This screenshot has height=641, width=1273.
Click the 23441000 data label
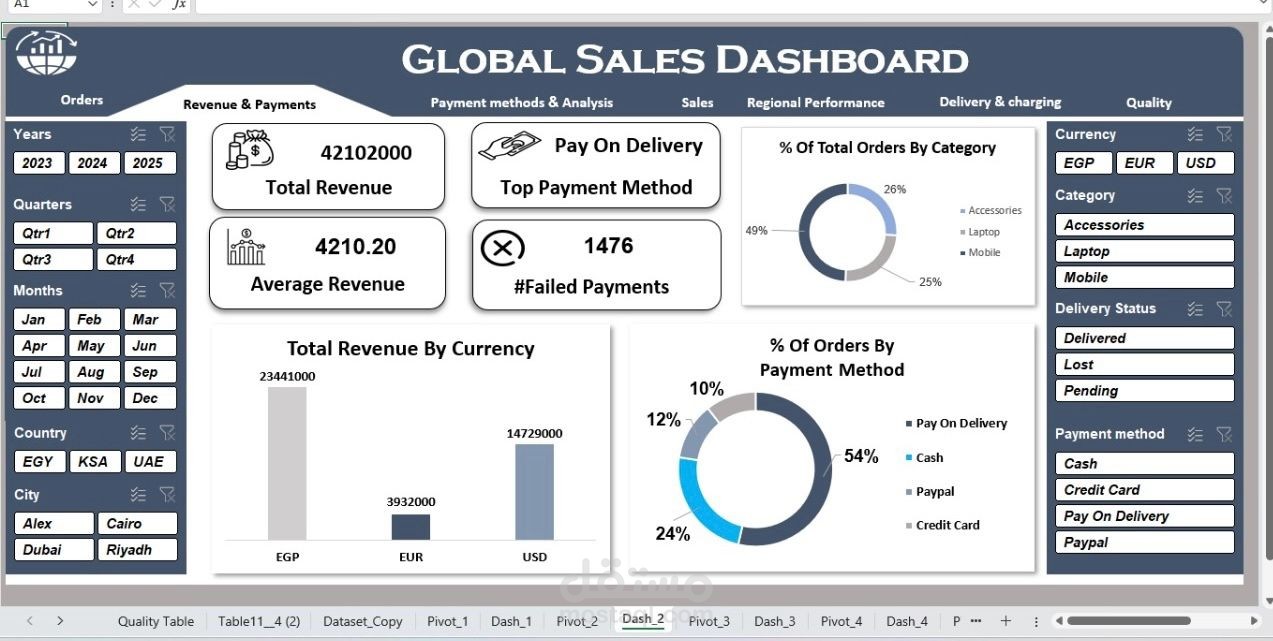pyautogui.click(x=287, y=376)
